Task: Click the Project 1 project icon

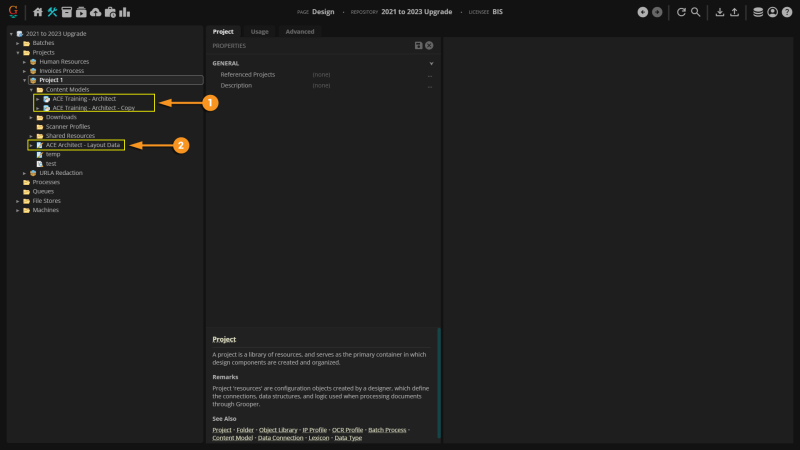Action: (33, 80)
